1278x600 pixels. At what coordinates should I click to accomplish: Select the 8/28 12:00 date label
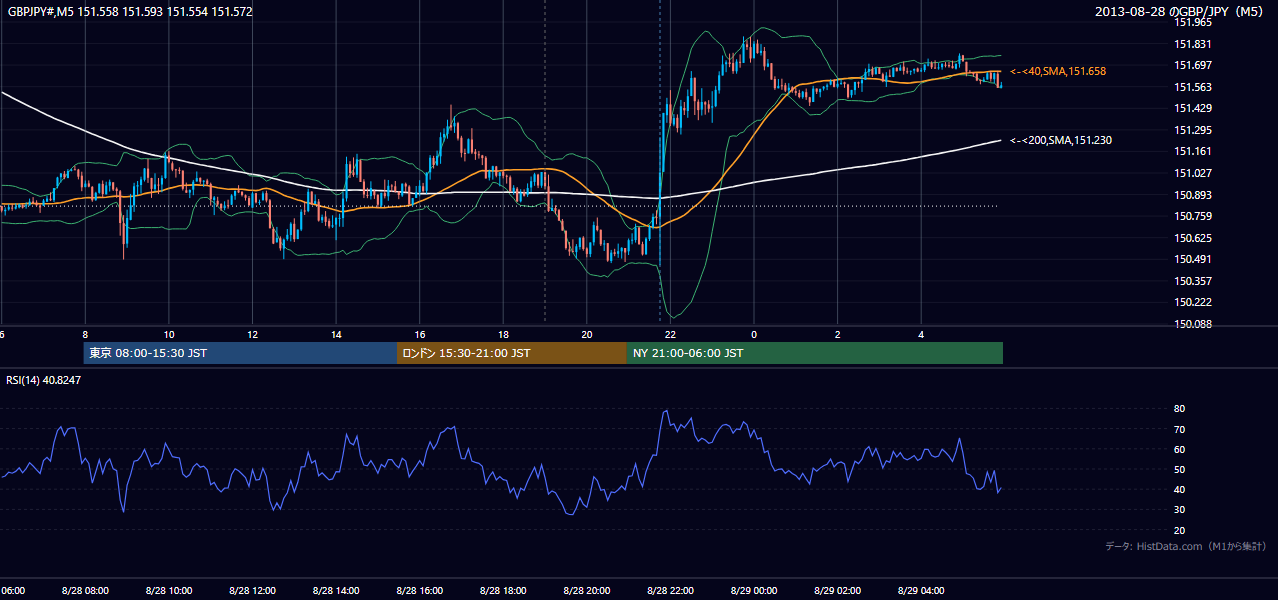pyautogui.click(x=252, y=590)
